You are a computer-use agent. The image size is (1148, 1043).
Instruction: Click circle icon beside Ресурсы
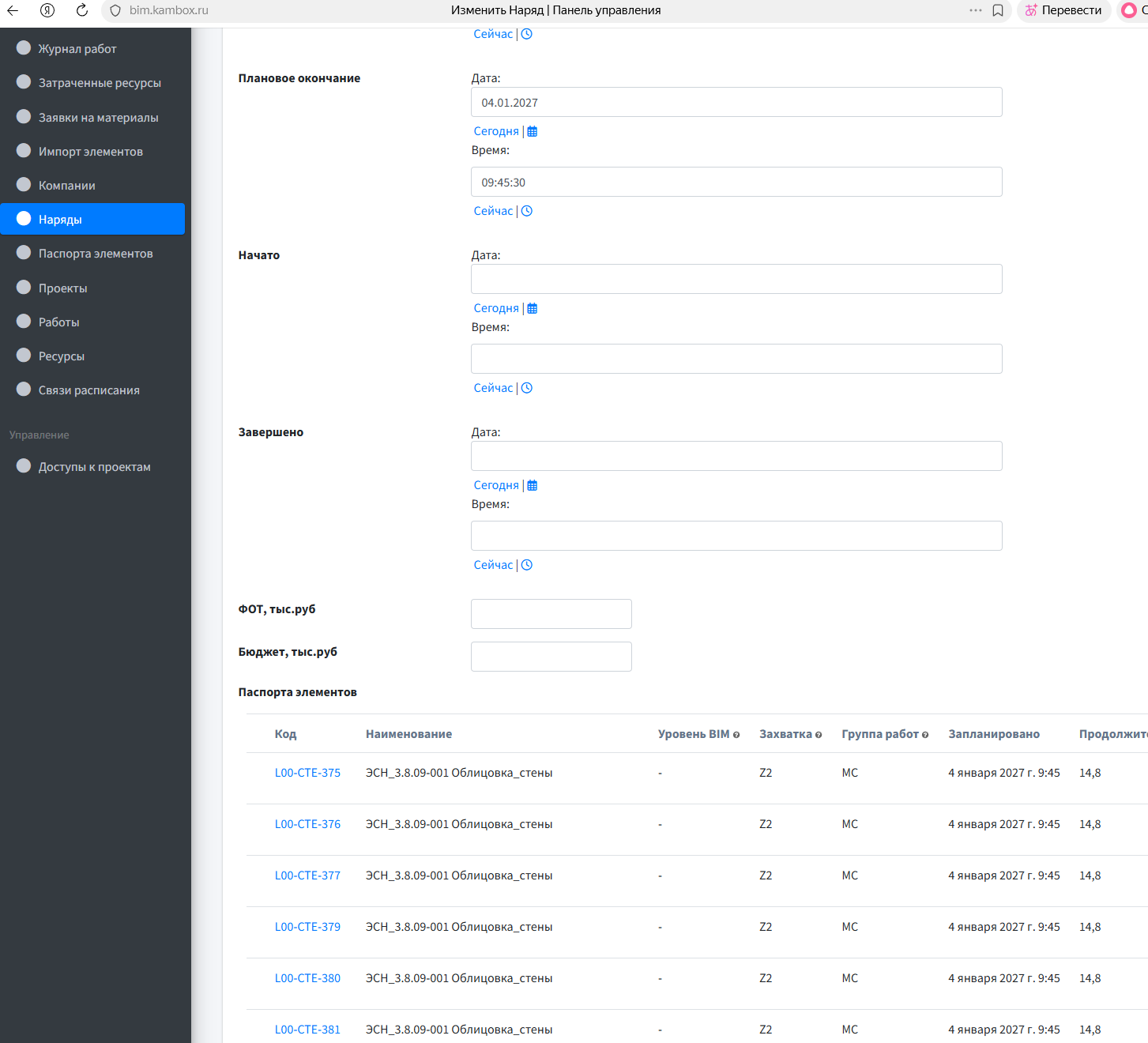pos(24,355)
